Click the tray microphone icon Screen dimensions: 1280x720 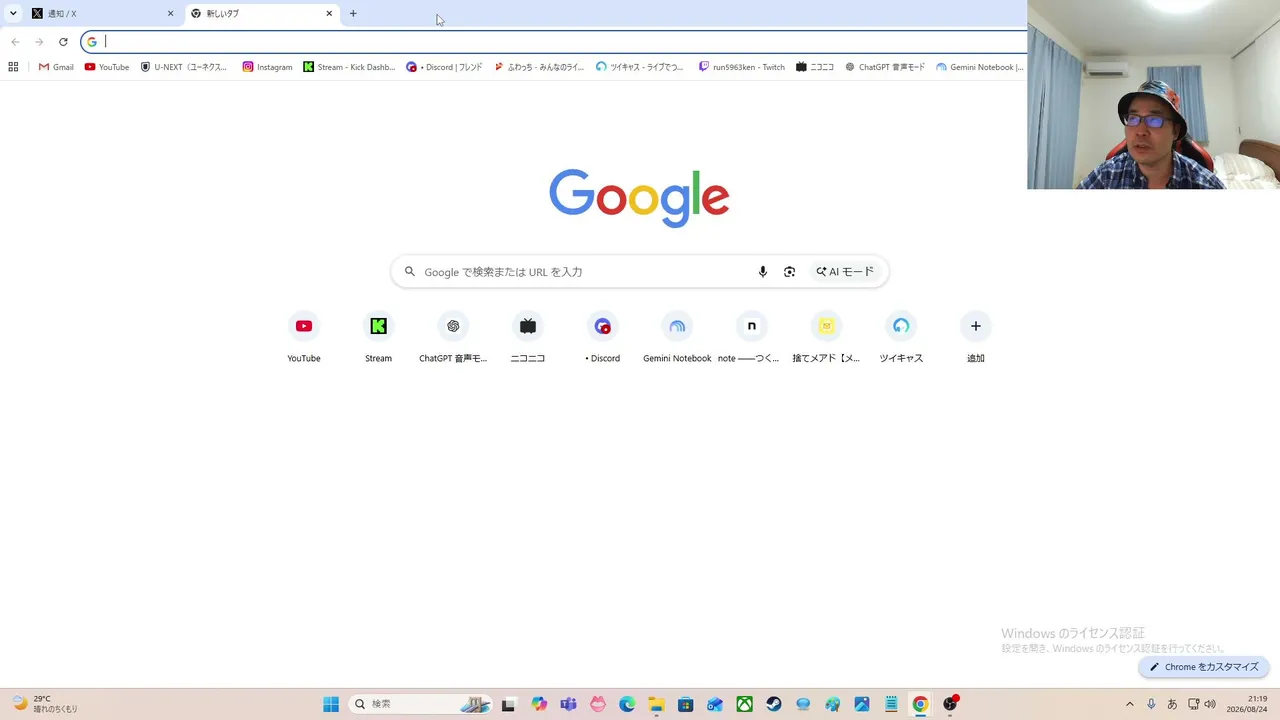point(1151,704)
